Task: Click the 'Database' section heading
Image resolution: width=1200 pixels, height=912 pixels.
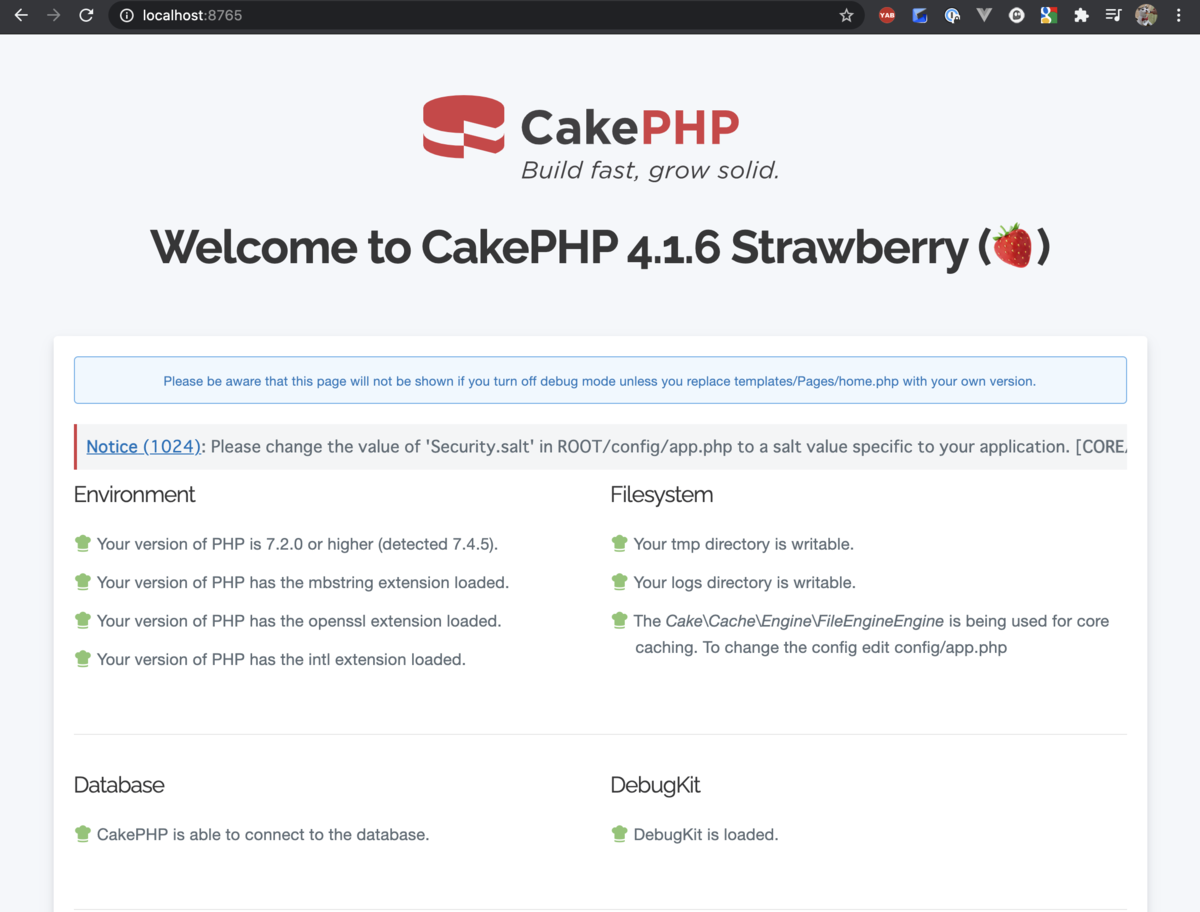Action: point(119,785)
